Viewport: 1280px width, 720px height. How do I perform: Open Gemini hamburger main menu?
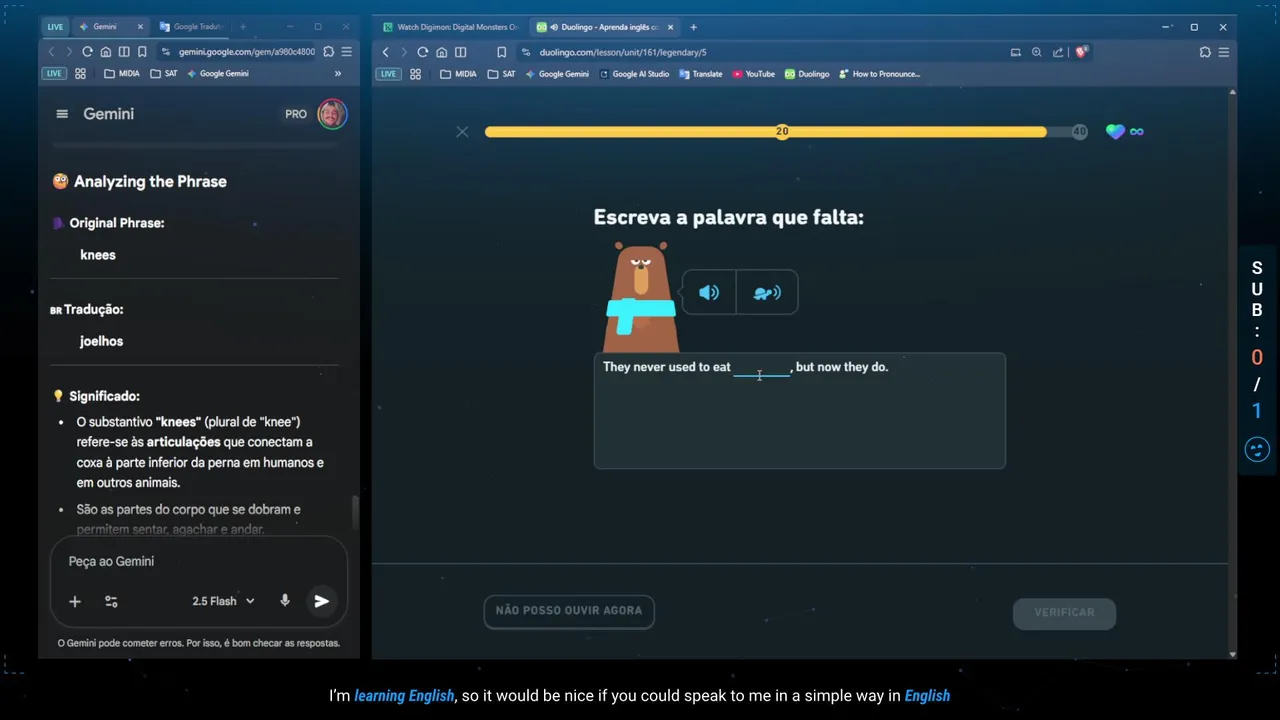click(62, 114)
